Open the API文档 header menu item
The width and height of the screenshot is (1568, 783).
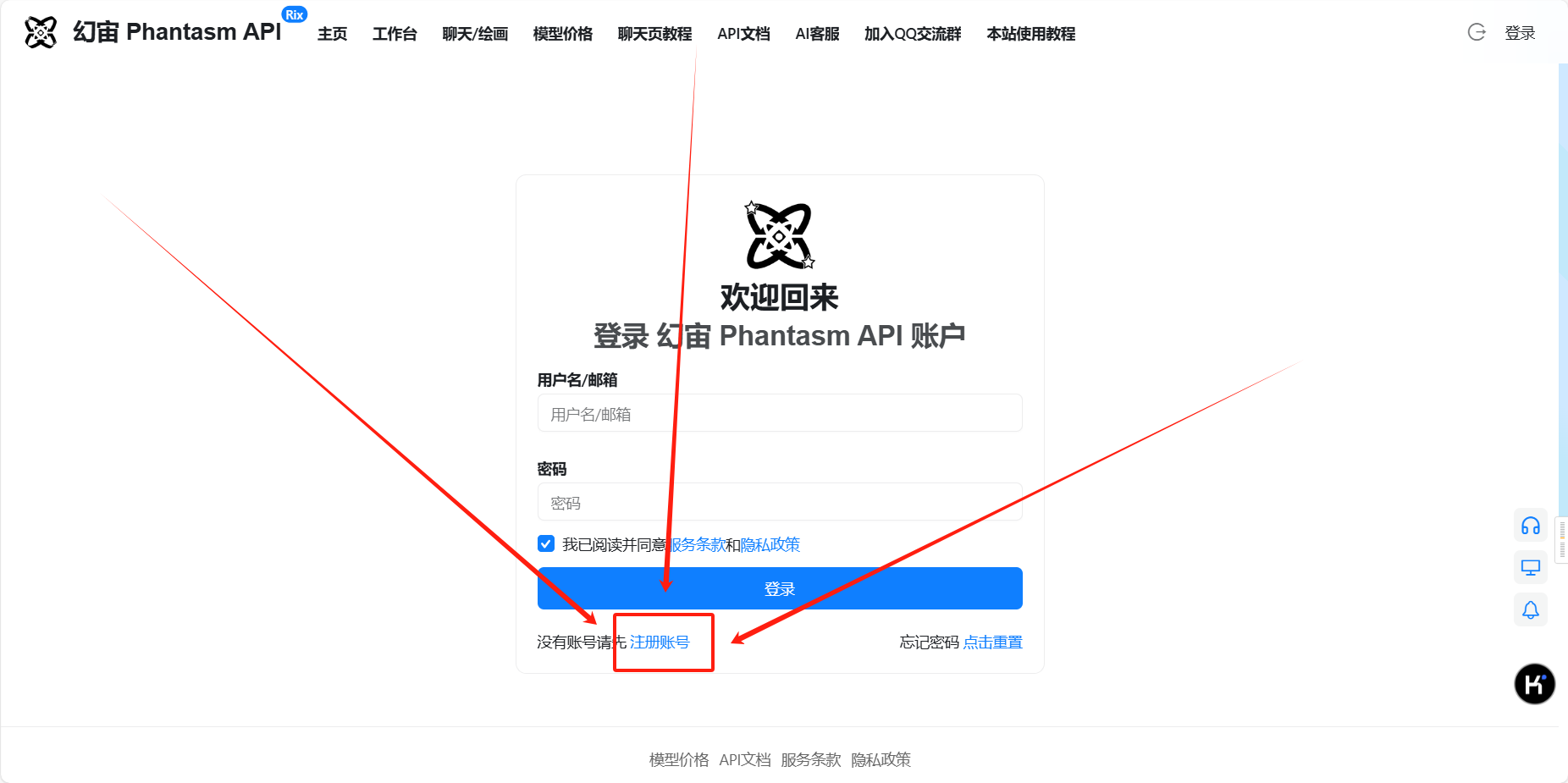pyautogui.click(x=744, y=34)
